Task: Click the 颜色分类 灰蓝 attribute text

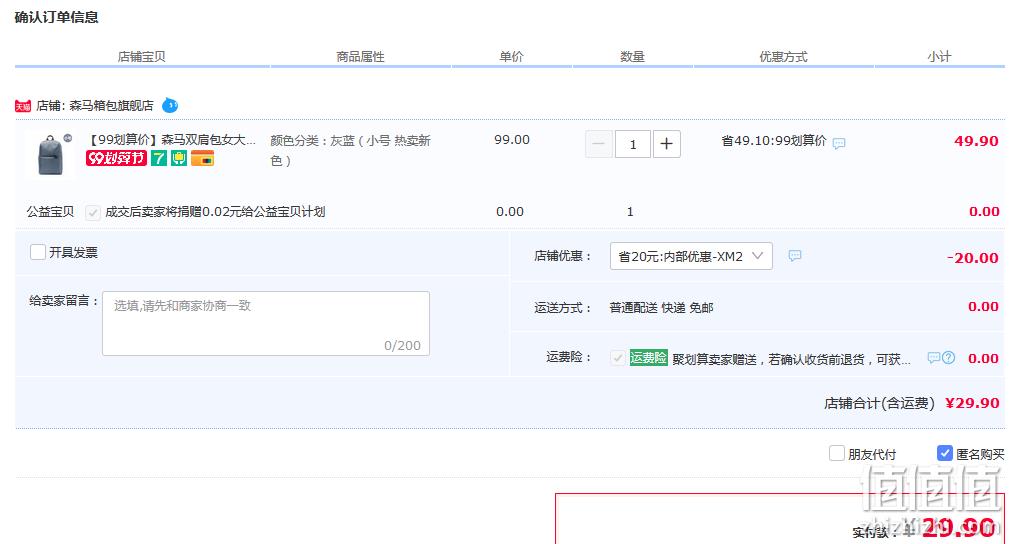Action: tap(350, 150)
